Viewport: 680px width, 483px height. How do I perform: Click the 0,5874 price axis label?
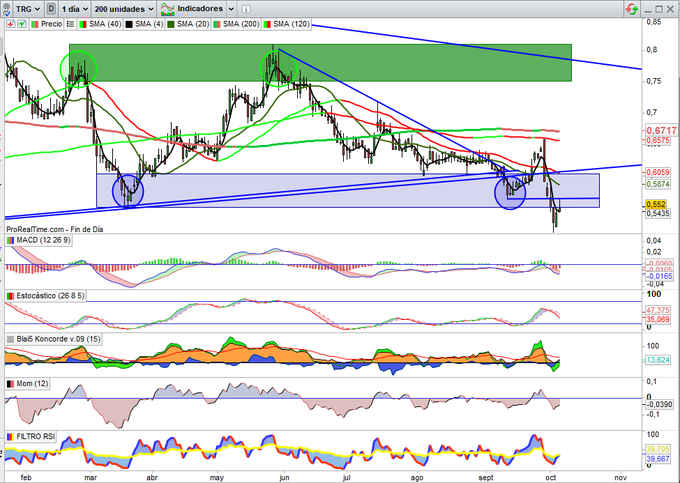click(x=658, y=184)
